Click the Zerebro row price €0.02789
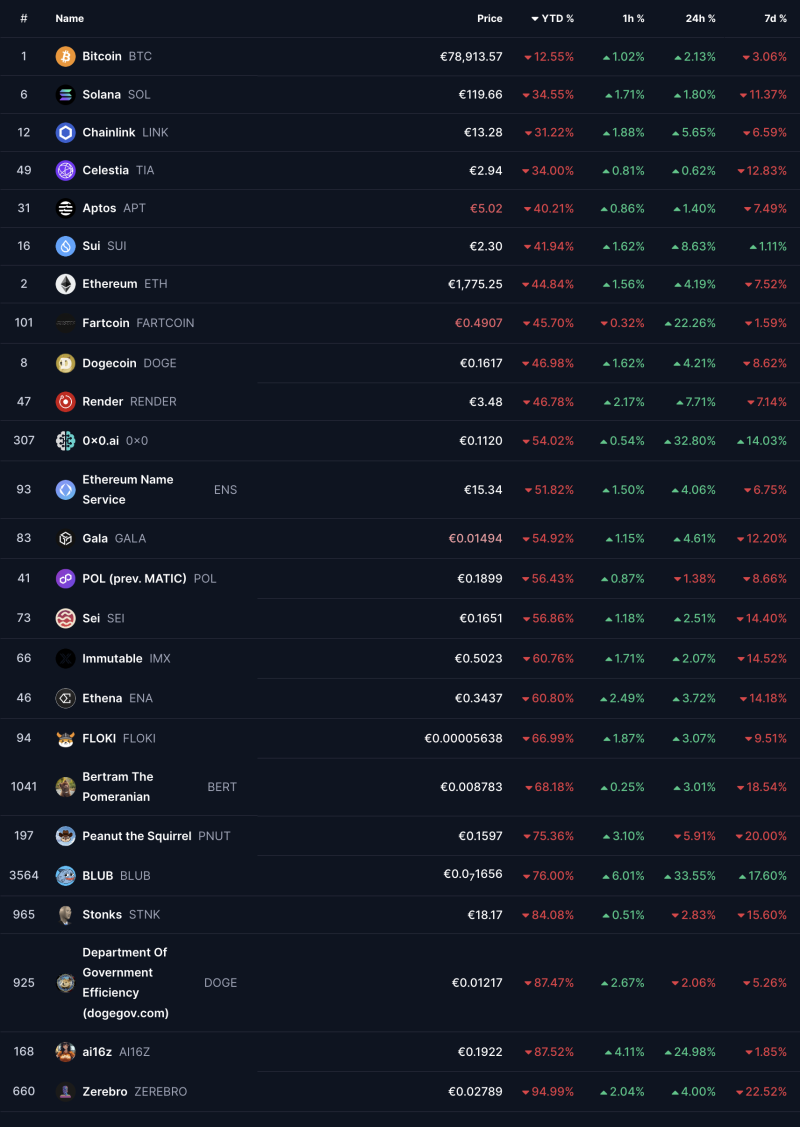 (475, 1092)
